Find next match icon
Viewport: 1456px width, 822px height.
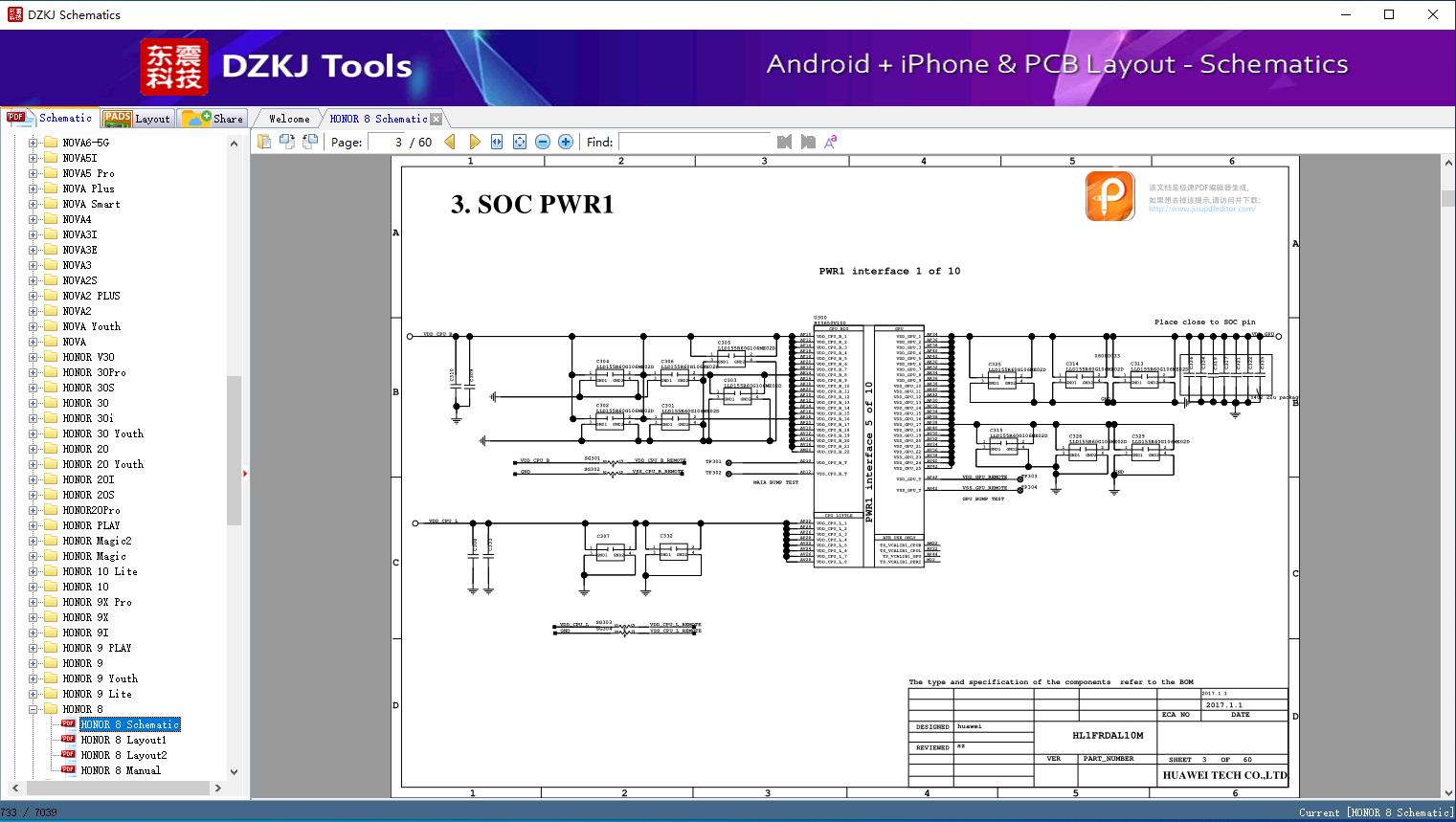pyautogui.click(x=808, y=142)
